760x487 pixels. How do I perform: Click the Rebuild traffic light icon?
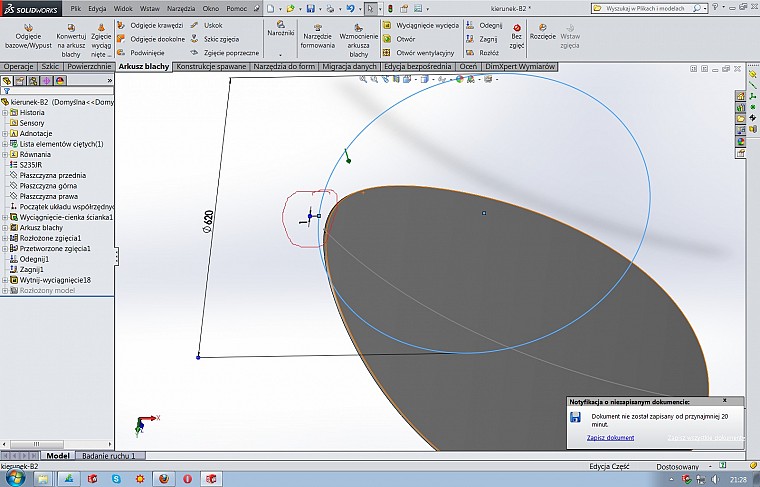click(x=391, y=9)
